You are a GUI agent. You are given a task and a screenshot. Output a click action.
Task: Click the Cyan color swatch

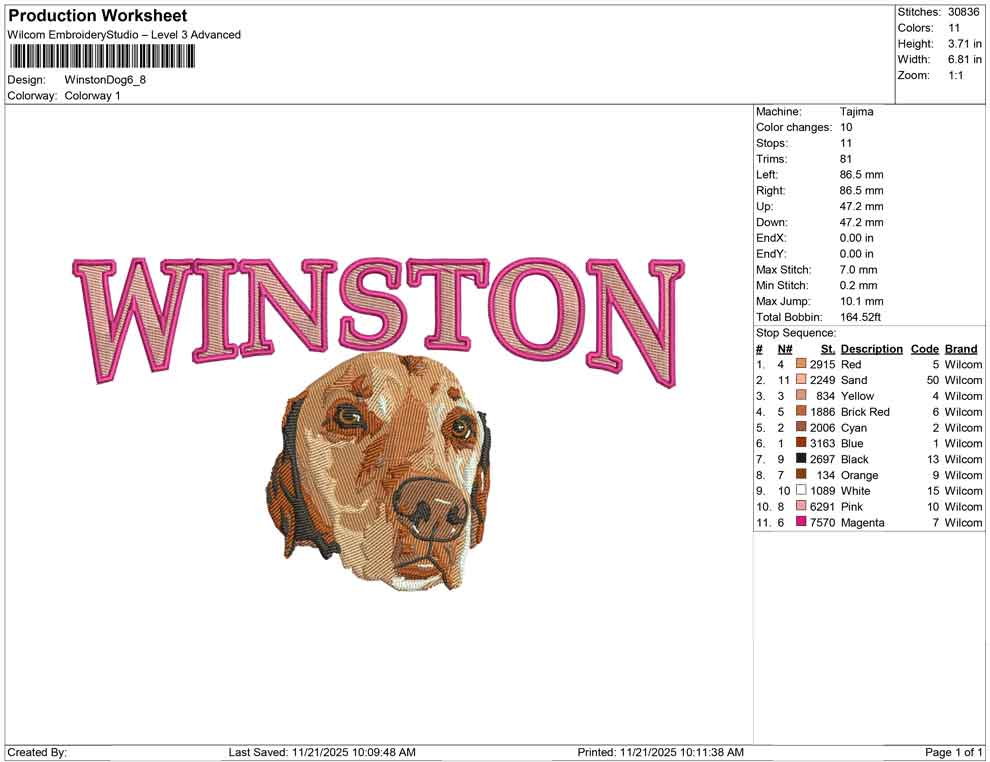click(x=800, y=427)
